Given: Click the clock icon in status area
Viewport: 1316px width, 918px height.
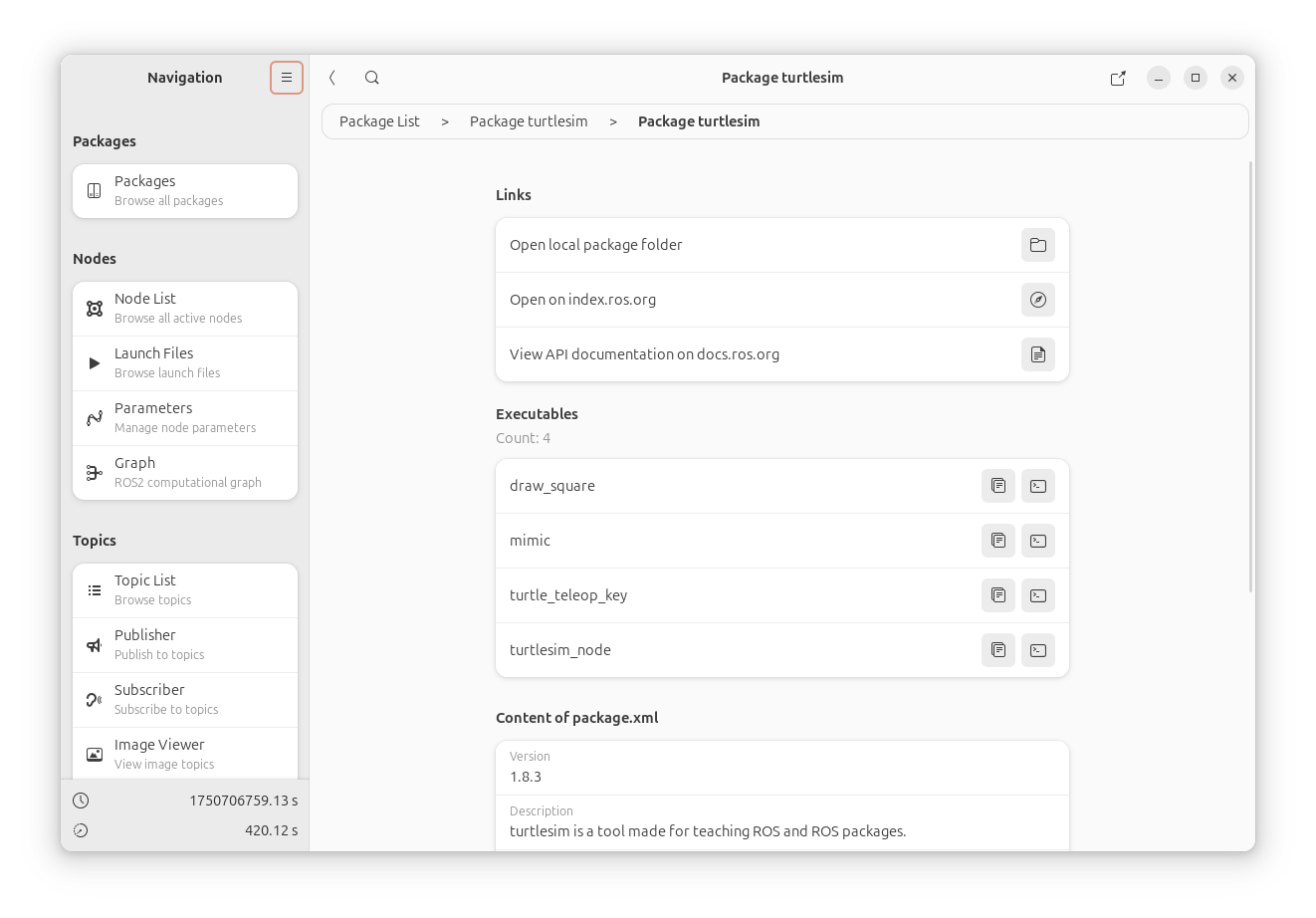Looking at the screenshot, I should [x=81, y=801].
